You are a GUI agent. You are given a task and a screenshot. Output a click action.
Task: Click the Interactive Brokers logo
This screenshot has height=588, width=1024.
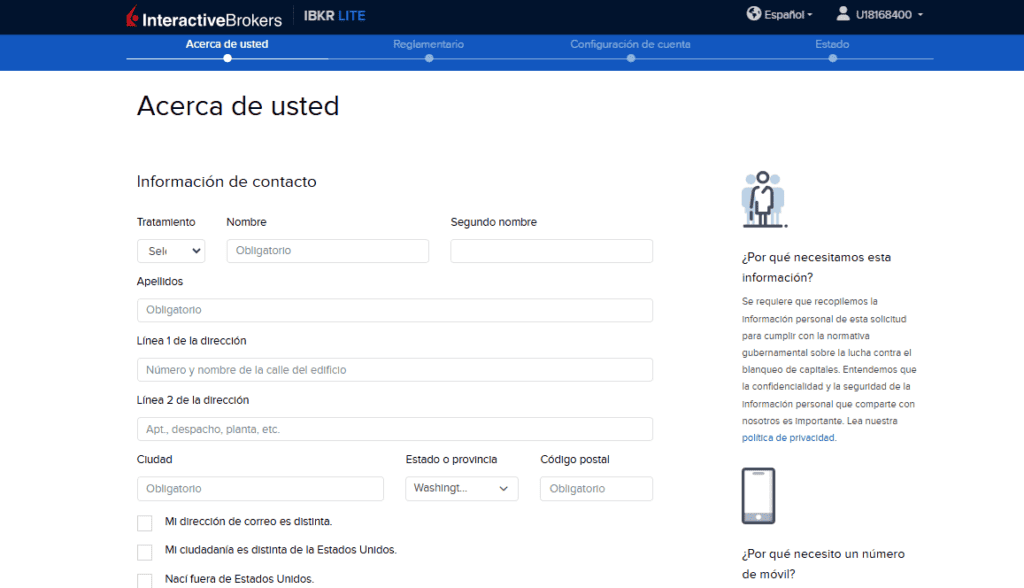[x=204, y=17]
